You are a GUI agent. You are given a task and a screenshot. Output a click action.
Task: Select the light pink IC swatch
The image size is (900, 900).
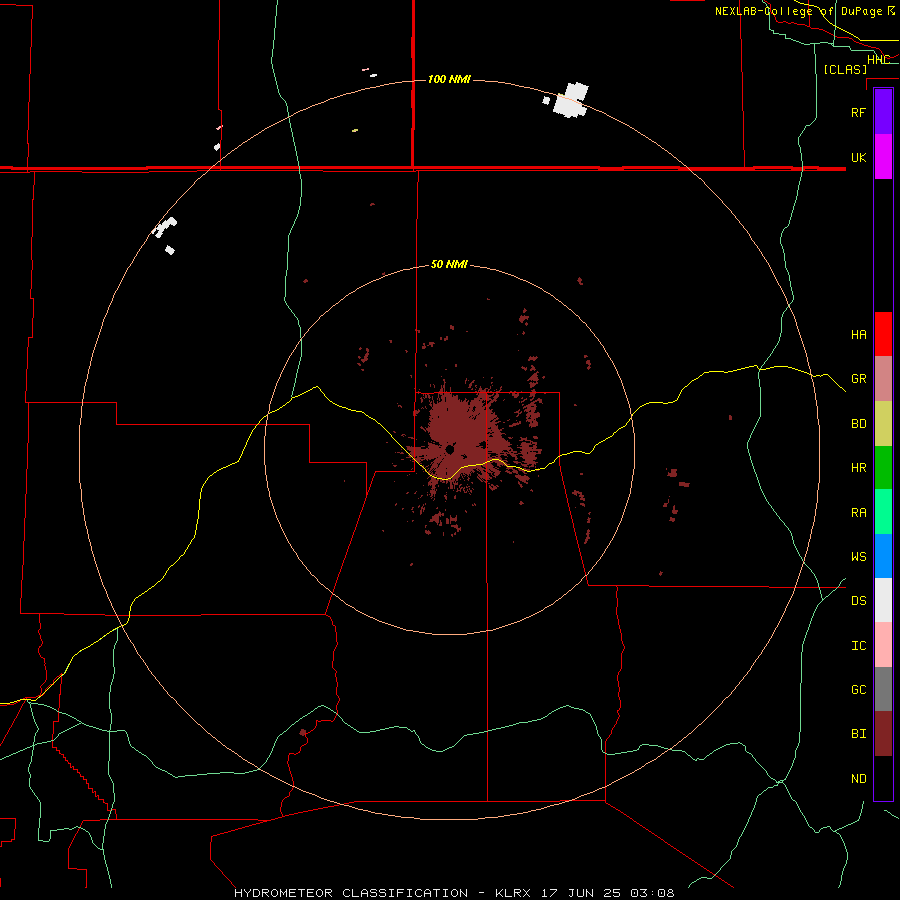[x=883, y=645]
